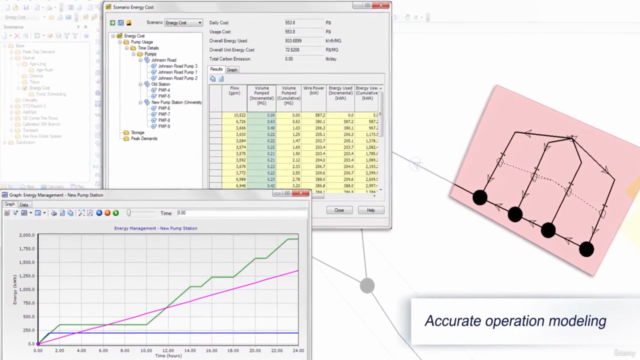Collapse the Time Details node
640x360 pixels.
[x=127, y=48]
